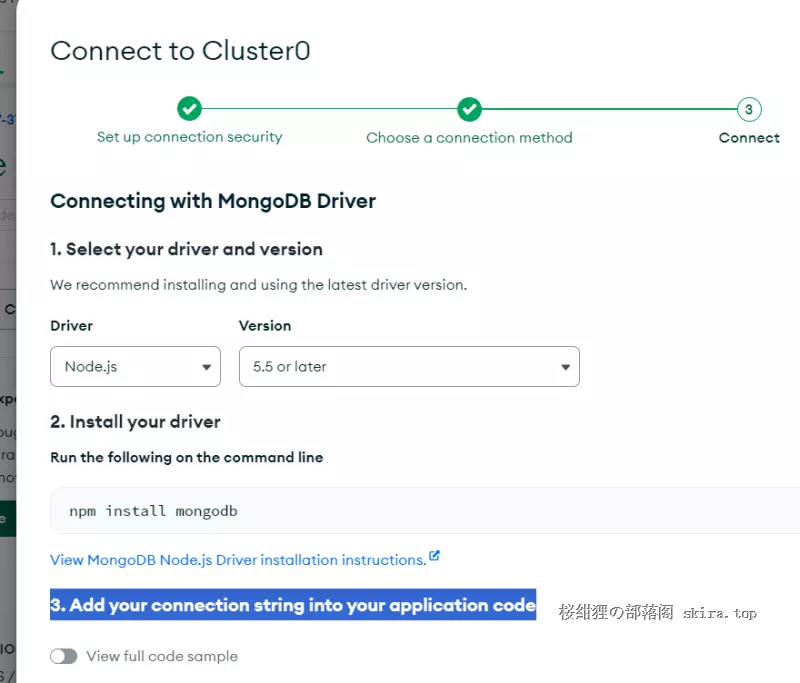The image size is (800, 683).
Task: Select the Connect step label
Action: [x=749, y=138]
